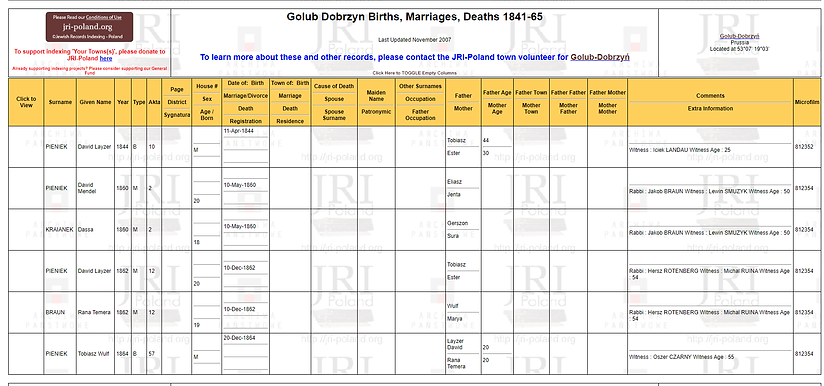Select the Year column header
Image resolution: width=824 pixels, height=386 pixels.
click(x=123, y=102)
